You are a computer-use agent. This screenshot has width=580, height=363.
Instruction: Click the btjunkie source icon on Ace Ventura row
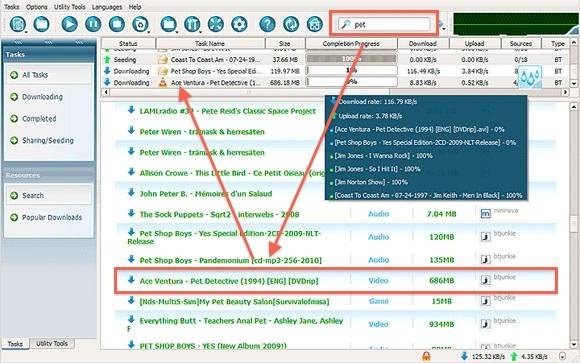point(486,280)
